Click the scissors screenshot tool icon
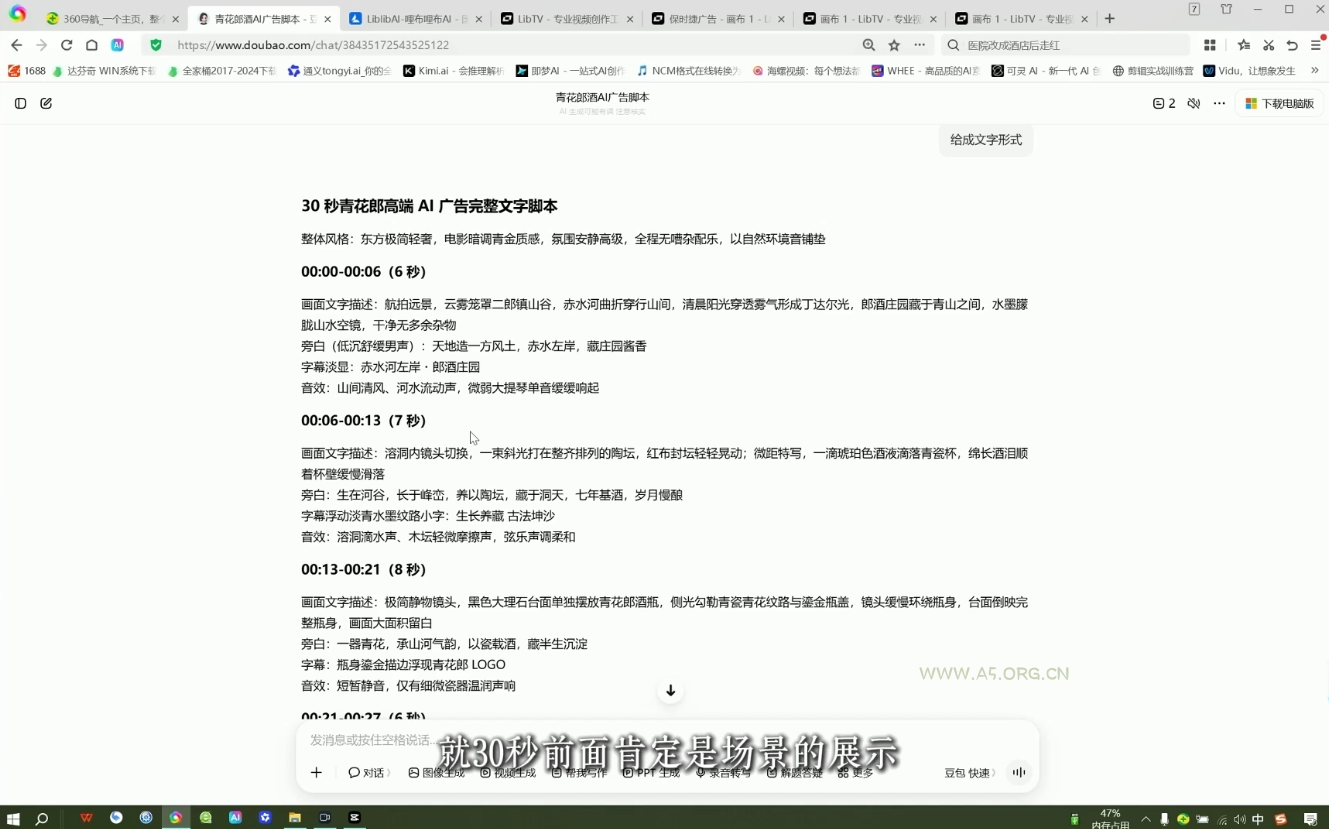This screenshot has height=829, width=1329. [x=1268, y=45]
